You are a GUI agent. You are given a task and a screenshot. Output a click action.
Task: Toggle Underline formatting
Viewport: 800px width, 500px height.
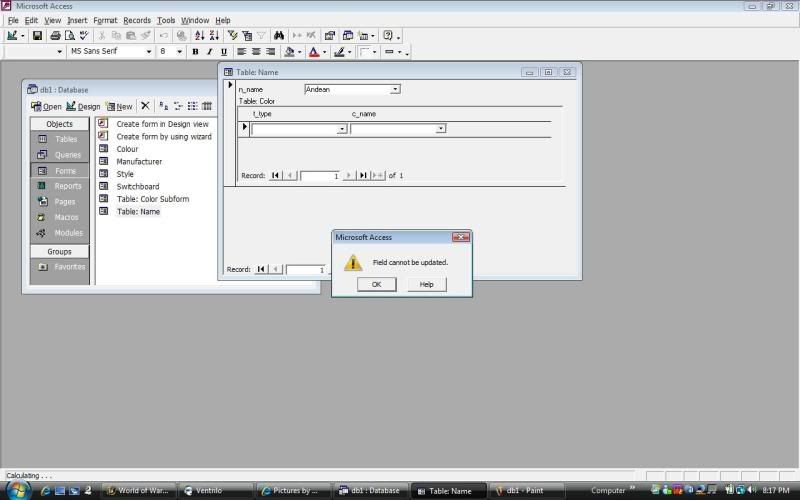[x=223, y=52]
